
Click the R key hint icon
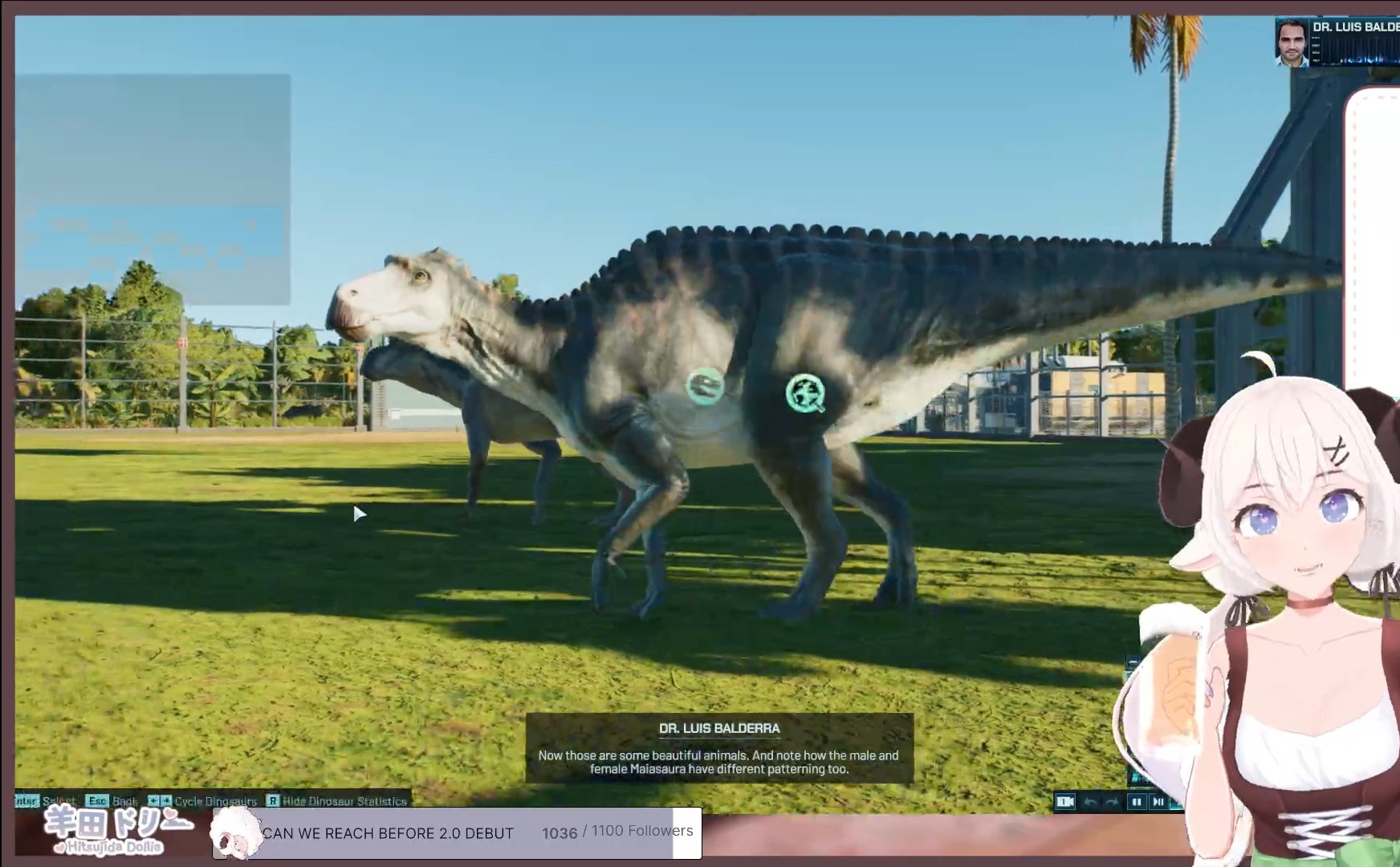(x=273, y=801)
